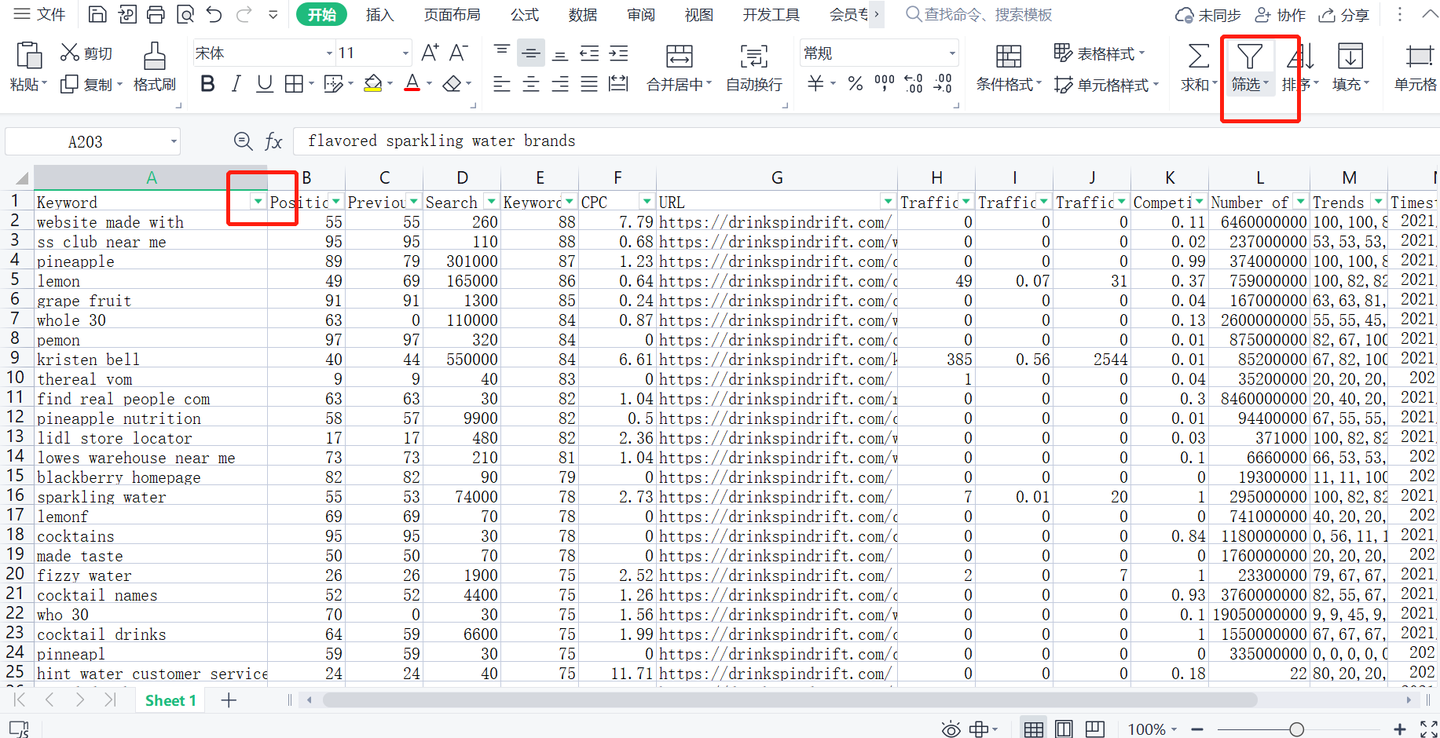Click the 合并居中 merge and center button
The width and height of the screenshot is (1440, 738).
(x=679, y=68)
